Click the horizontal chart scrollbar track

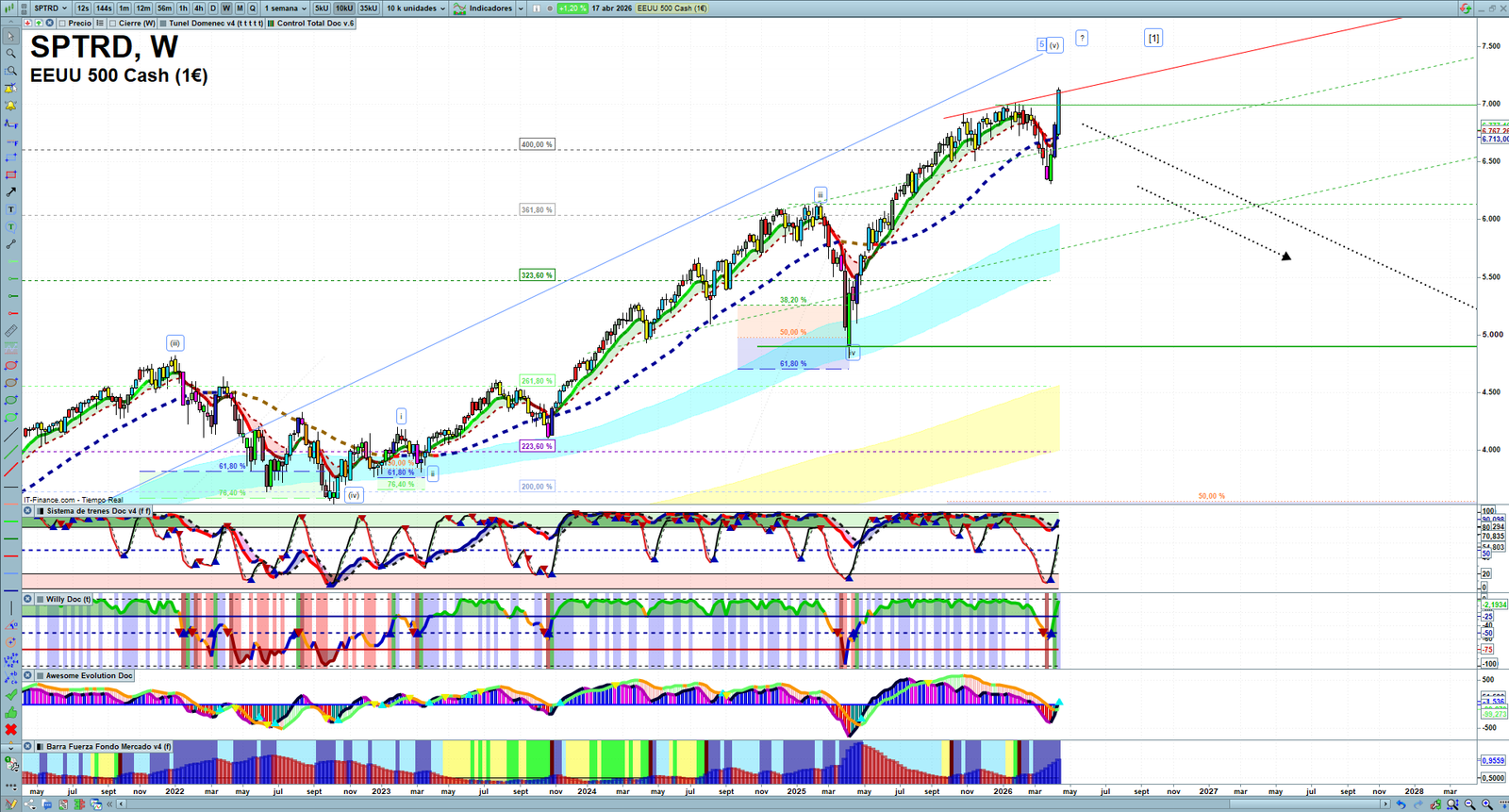(754, 804)
